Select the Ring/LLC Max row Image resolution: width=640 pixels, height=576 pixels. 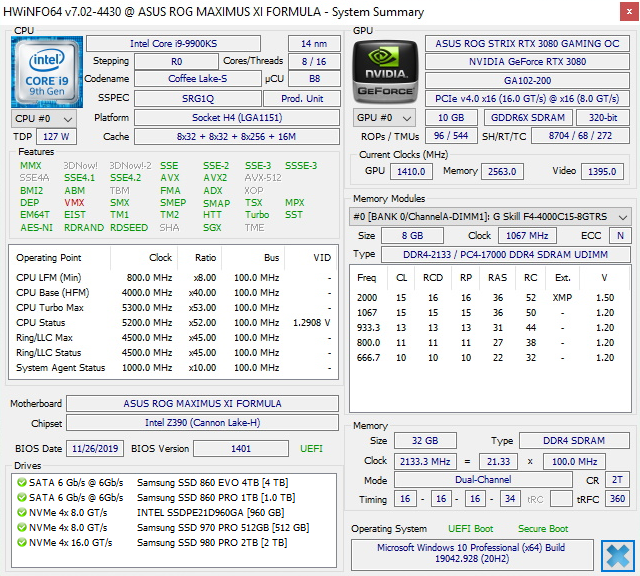173,338
